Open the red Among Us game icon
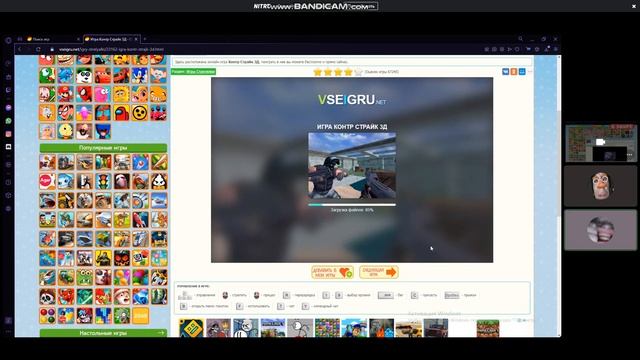Image resolution: width=640 pixels, height=360 pixels. click(x=121, y=113)
